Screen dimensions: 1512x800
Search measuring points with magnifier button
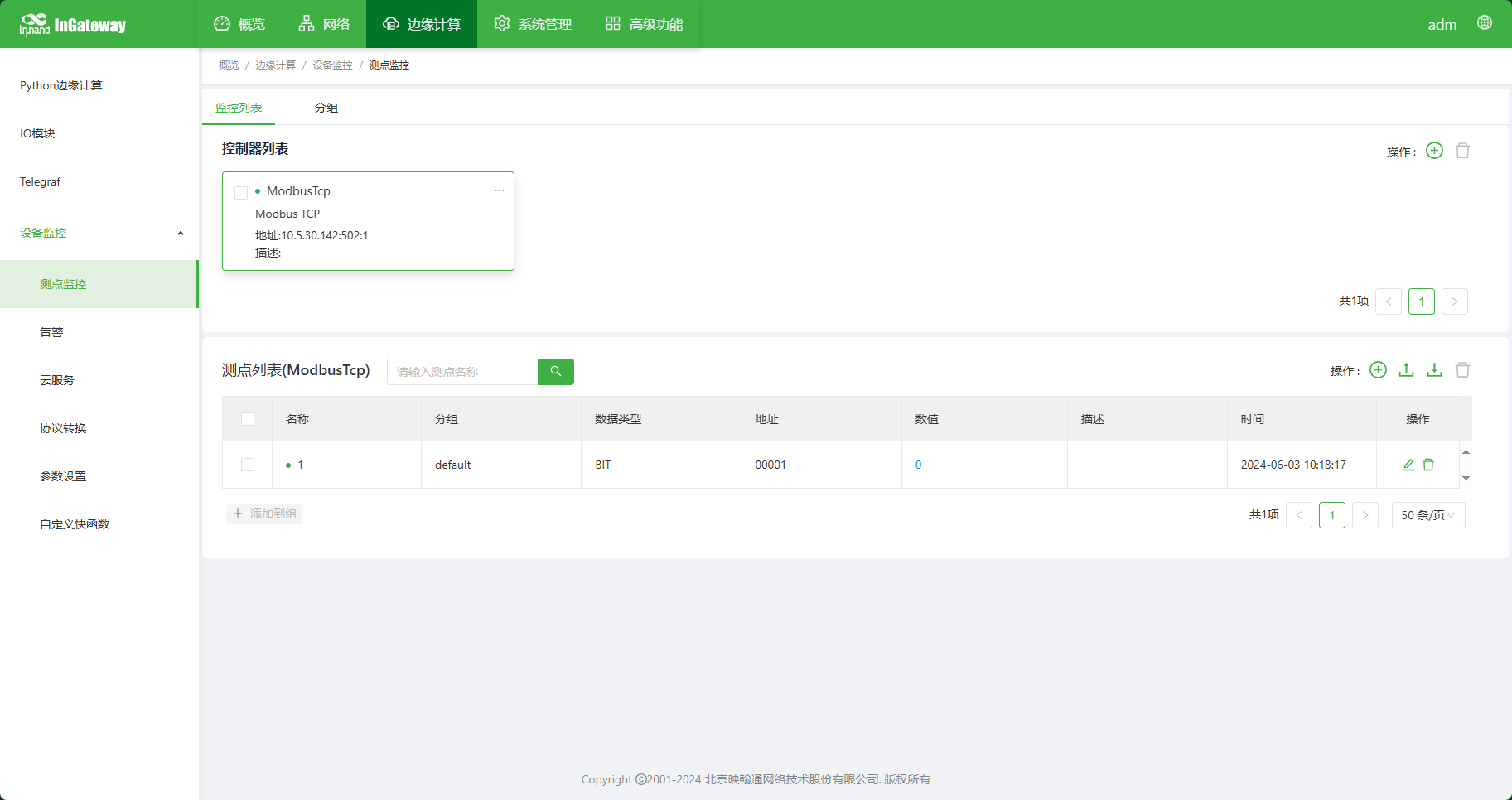click(556, 372)
